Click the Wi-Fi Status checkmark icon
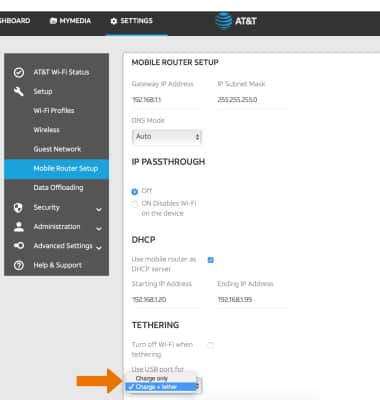This screenshot has width=380, height=400. (19, 72)
